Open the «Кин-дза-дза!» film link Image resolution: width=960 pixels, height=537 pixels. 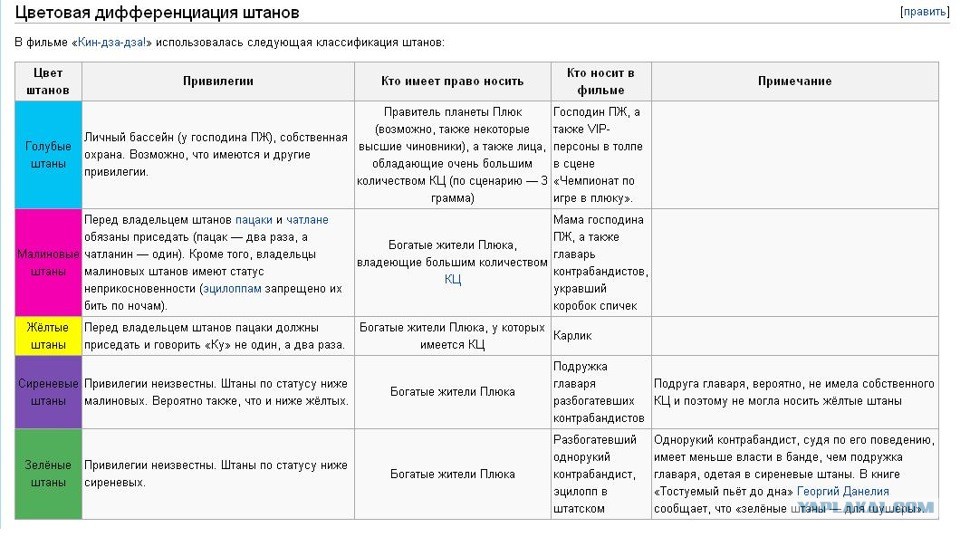[112, 42]
